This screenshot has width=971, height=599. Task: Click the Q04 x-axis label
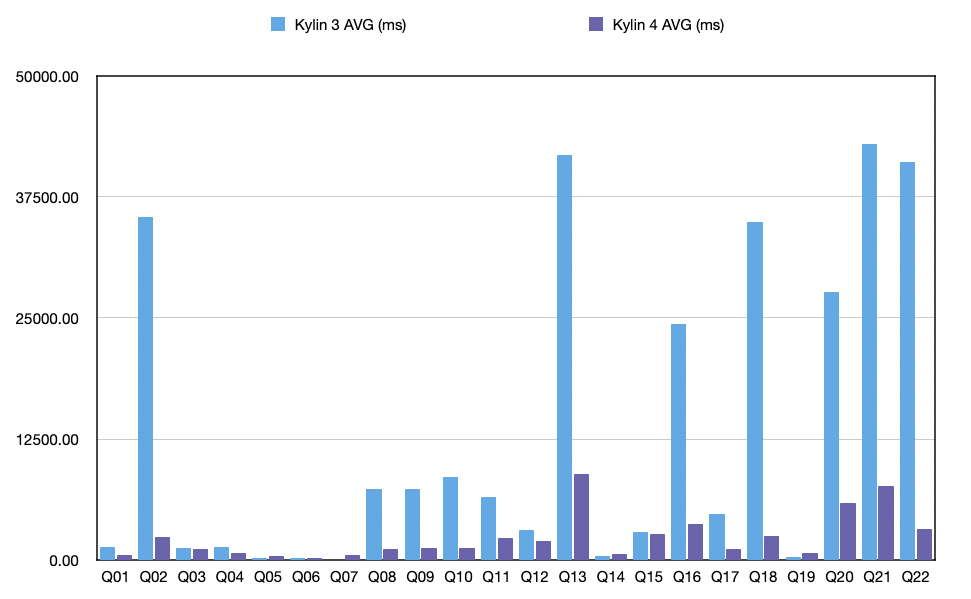coord(230,577)
